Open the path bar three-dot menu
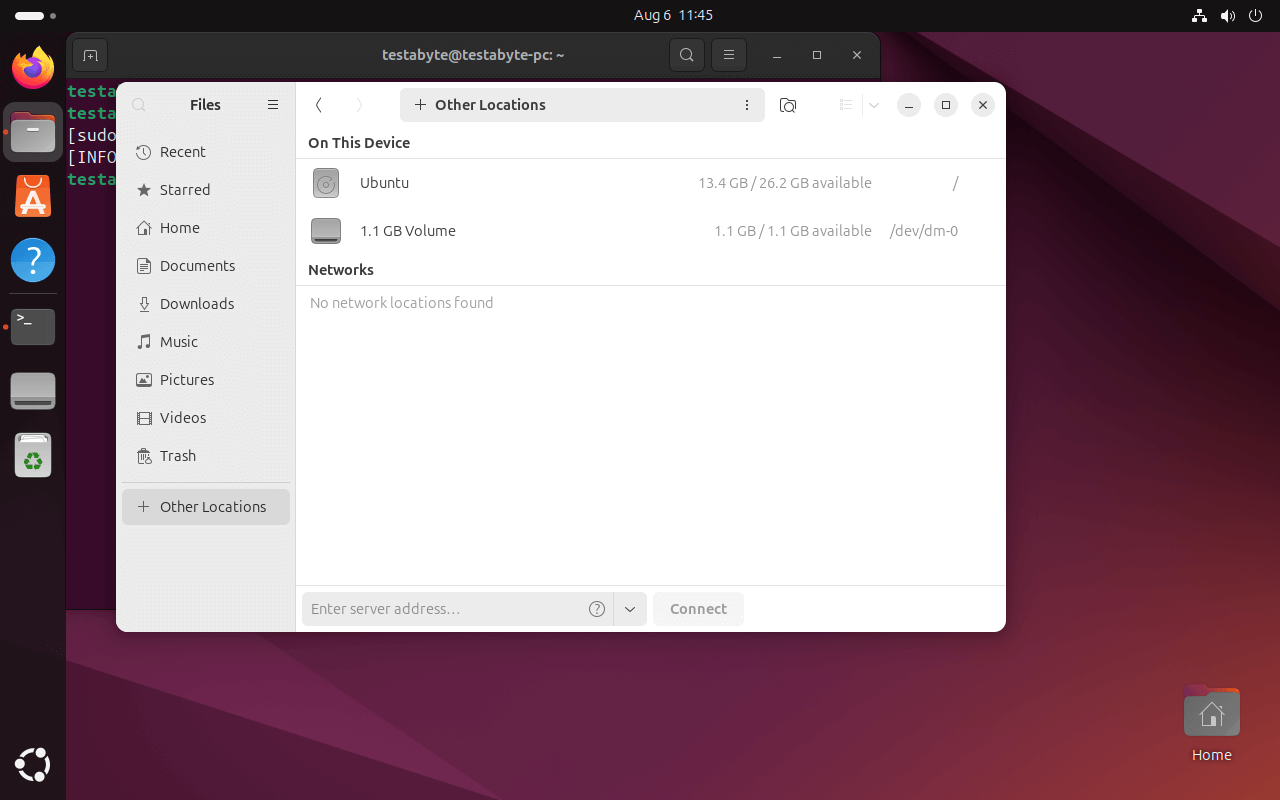1280x800 pixels. tap(747, 104)
